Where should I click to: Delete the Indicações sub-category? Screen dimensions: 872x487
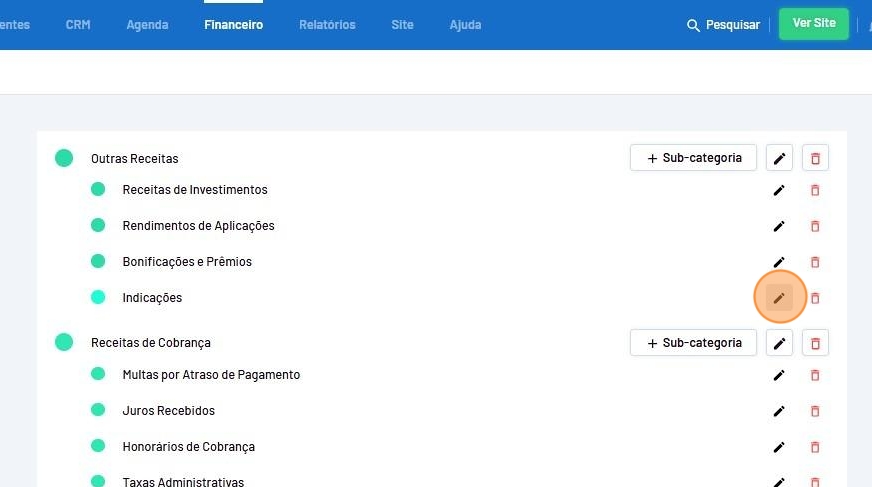815,297
